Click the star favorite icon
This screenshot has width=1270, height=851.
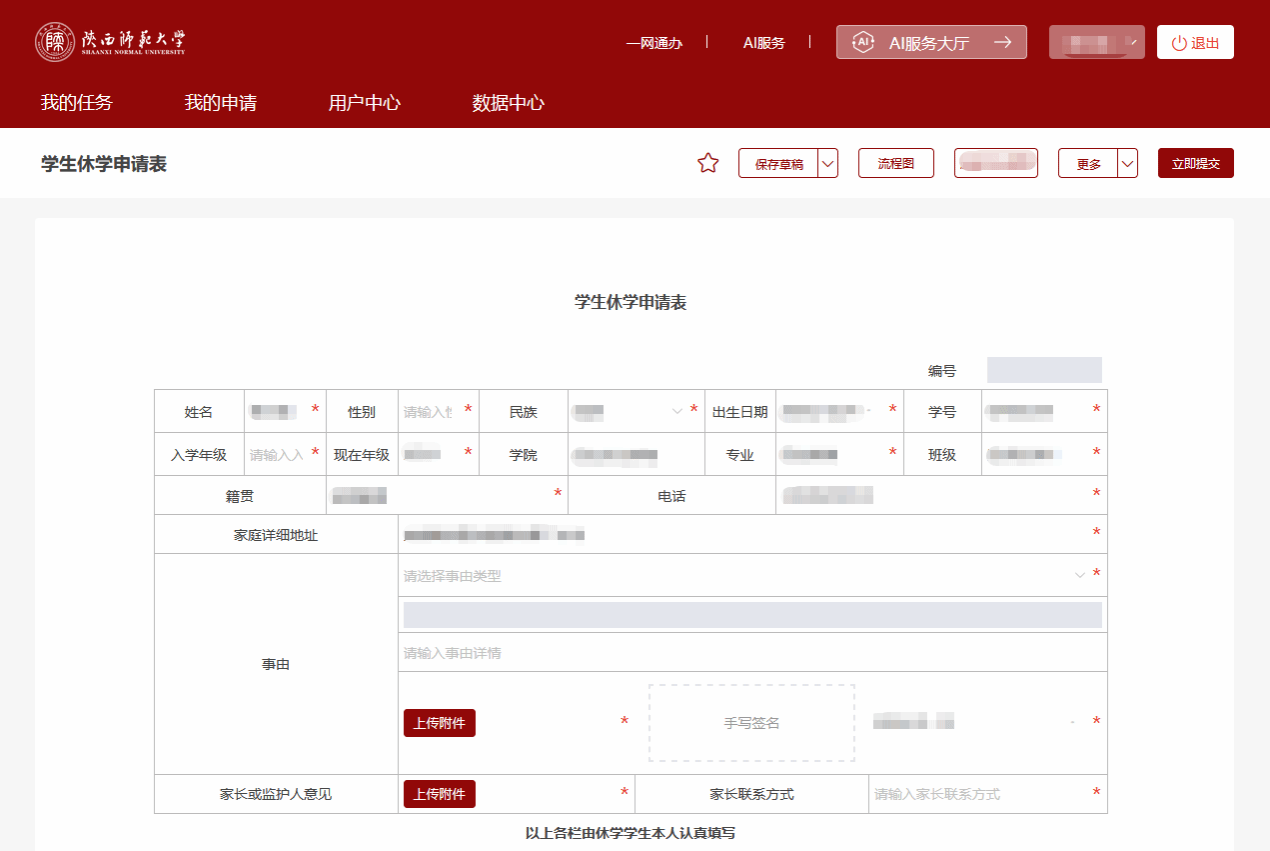click(x=708, y=163)
